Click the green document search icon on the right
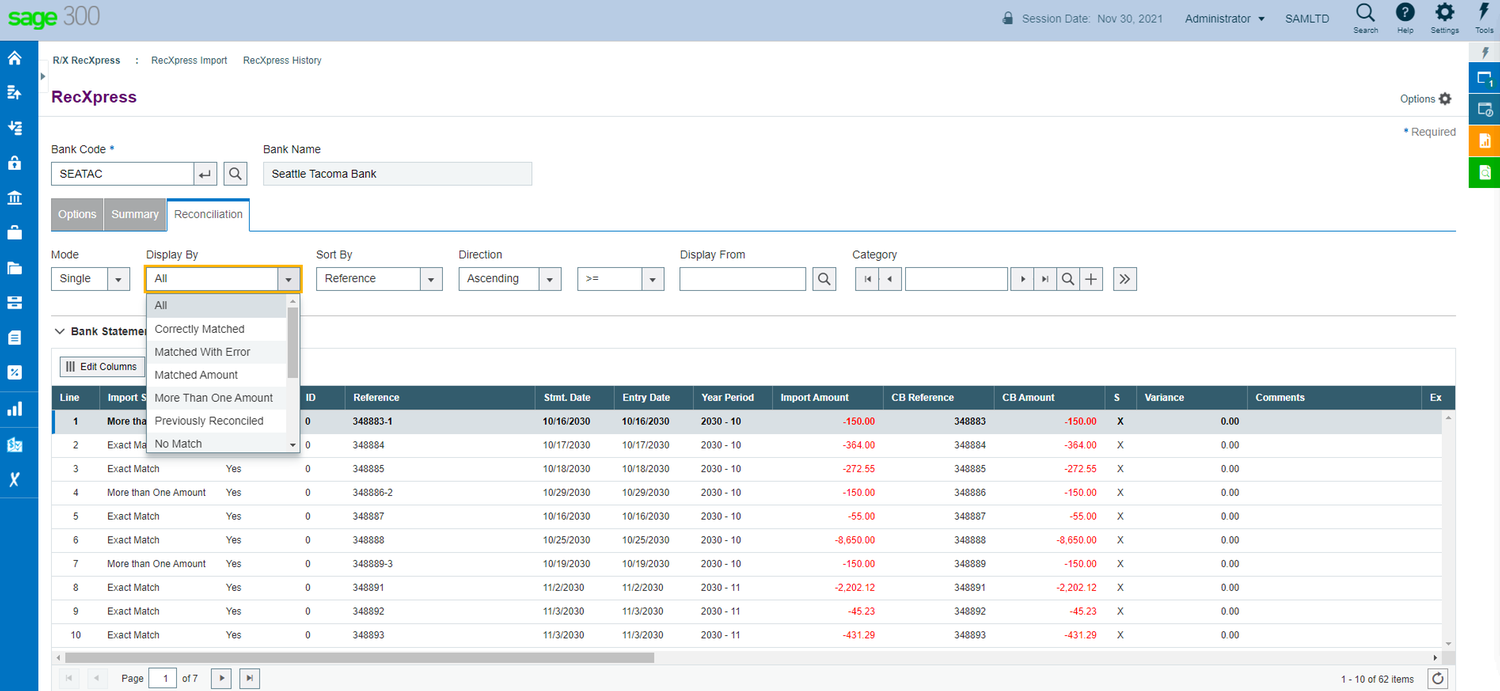This screenshot has width=1500, height=691. pyautogui.click(x=1484, y=172)
